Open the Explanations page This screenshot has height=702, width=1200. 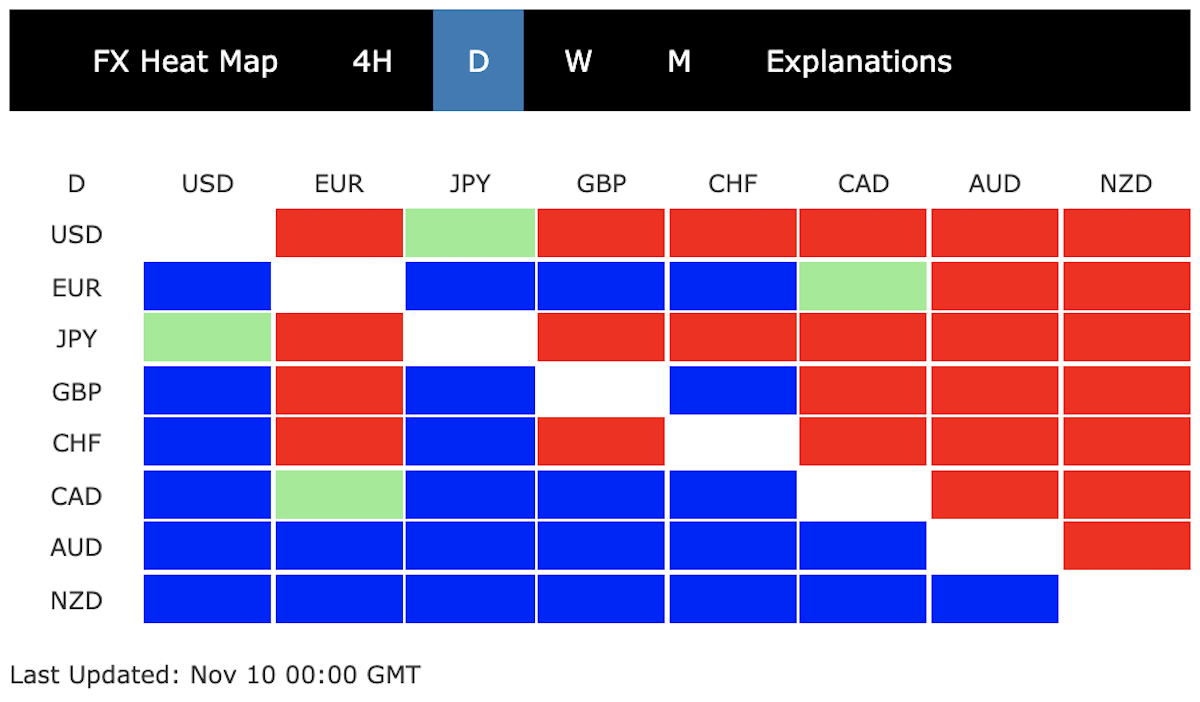coord(859,61)
